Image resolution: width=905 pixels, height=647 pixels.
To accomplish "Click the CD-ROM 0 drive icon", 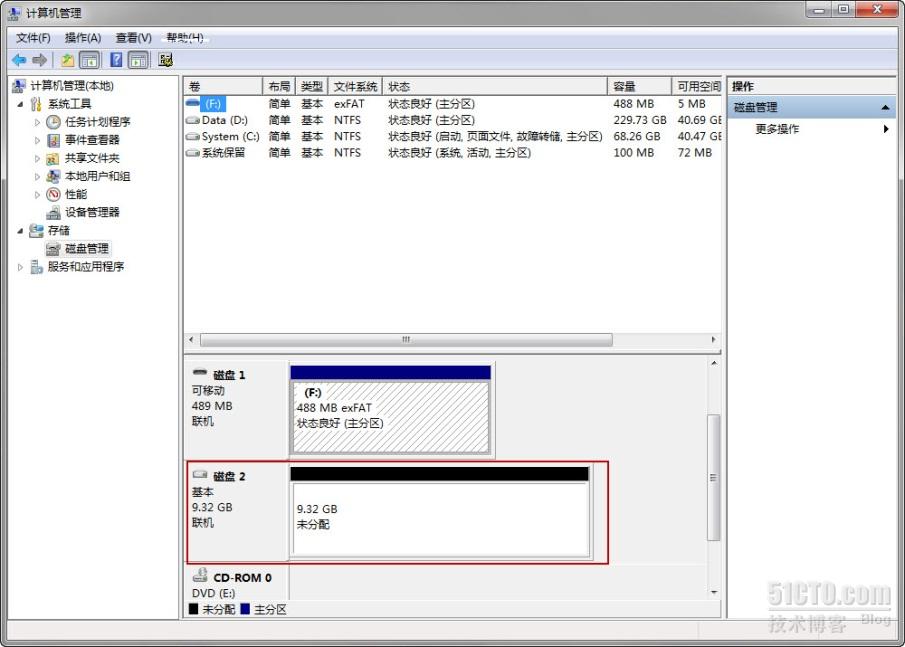I will point(200,575).
